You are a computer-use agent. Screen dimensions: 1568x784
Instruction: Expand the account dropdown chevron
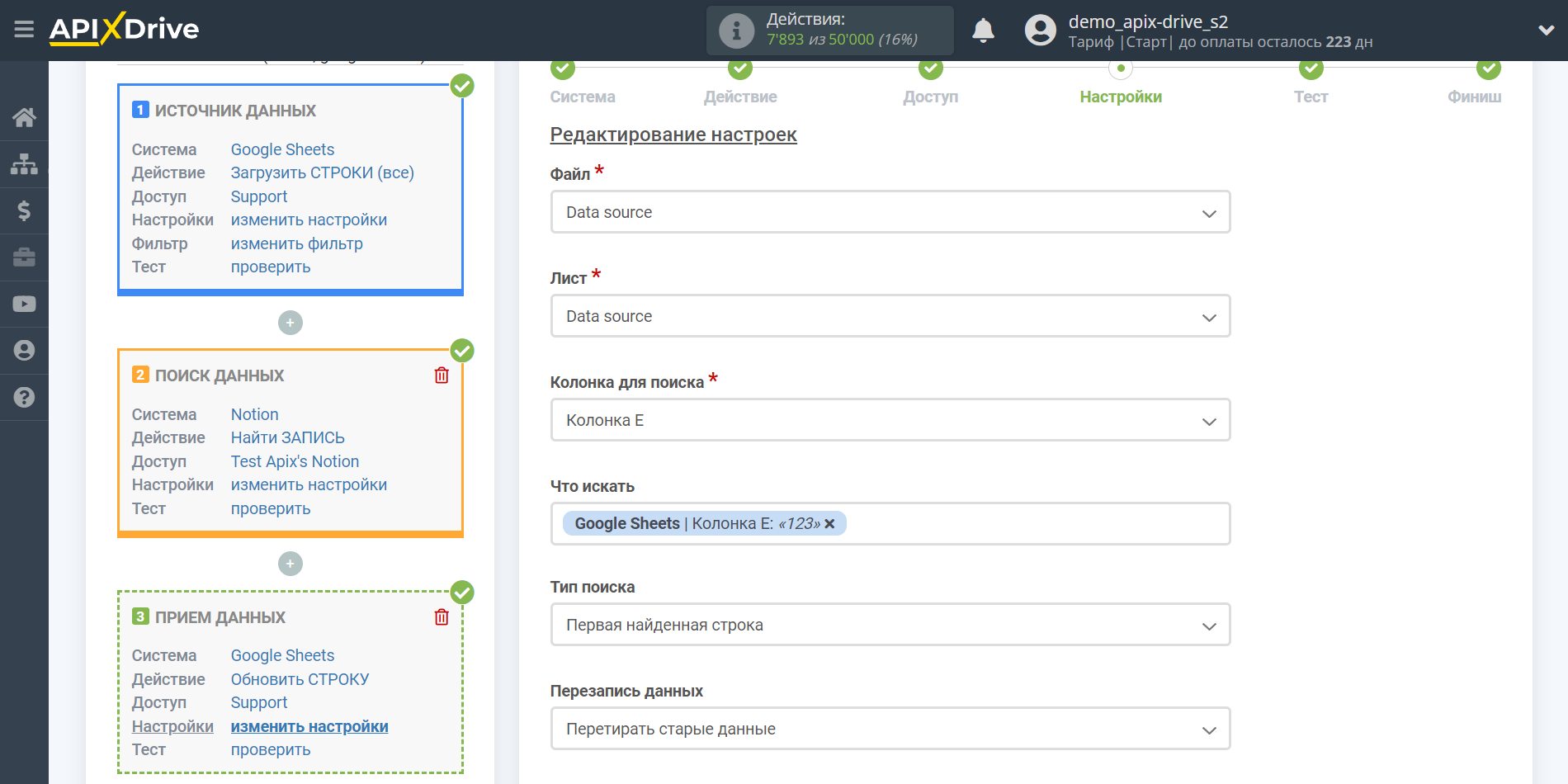pos(1547,31)
